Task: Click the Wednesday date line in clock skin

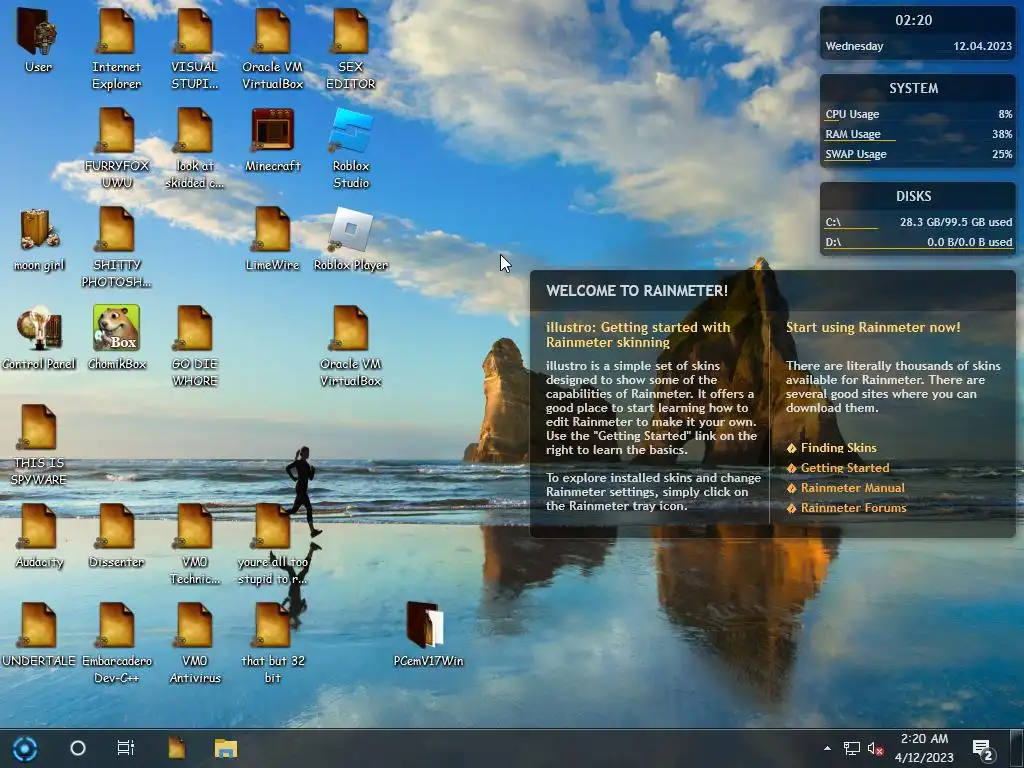Action: pyautogui.click(x=918, y=46)
